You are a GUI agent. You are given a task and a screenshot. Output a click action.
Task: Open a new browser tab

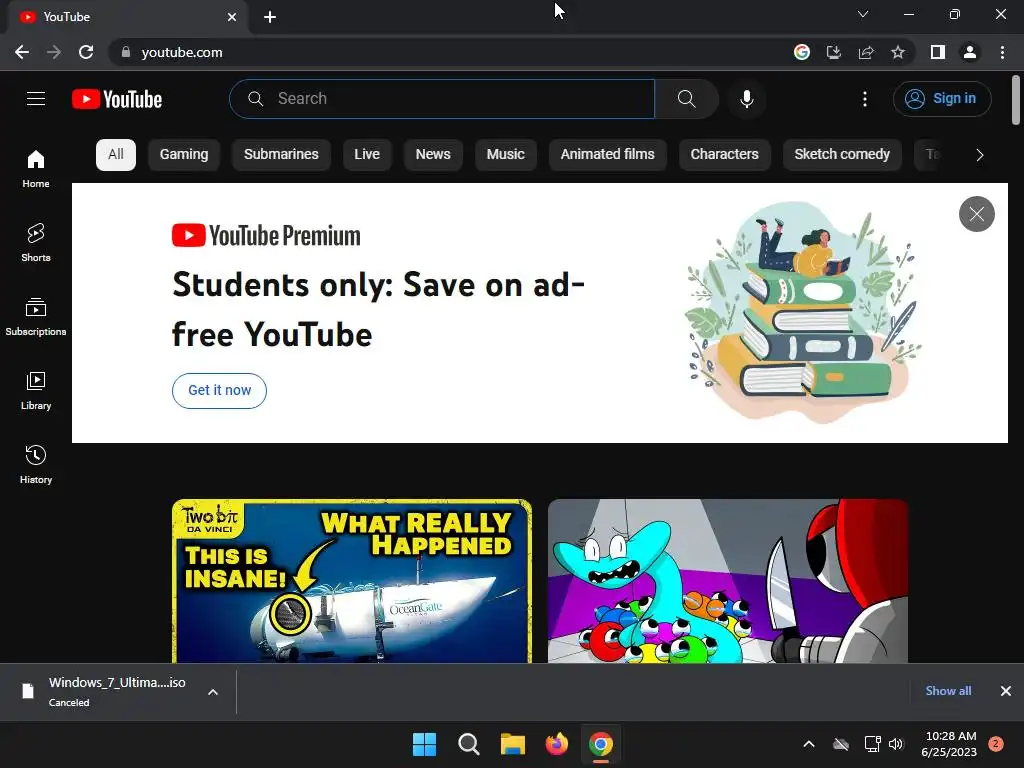(270, 17)
